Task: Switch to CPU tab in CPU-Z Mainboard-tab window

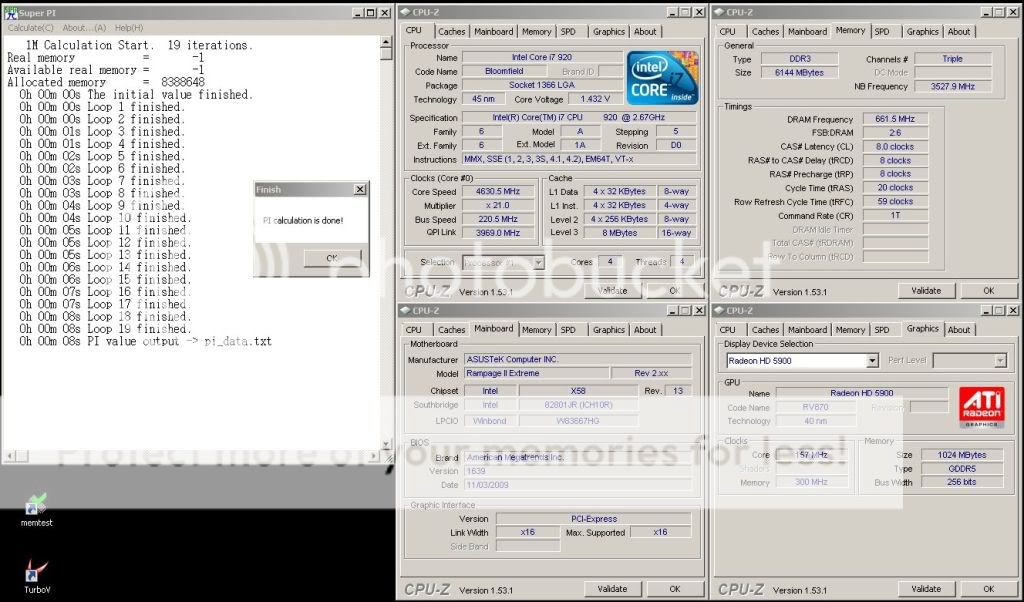Action: (x=414, y=330)
